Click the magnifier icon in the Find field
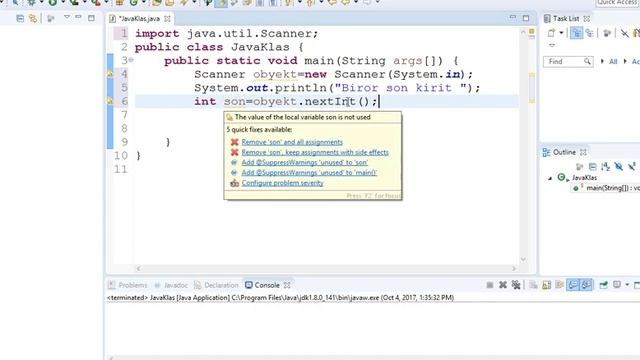This screenshot has width=640, height=360. (x=587, y=62)
